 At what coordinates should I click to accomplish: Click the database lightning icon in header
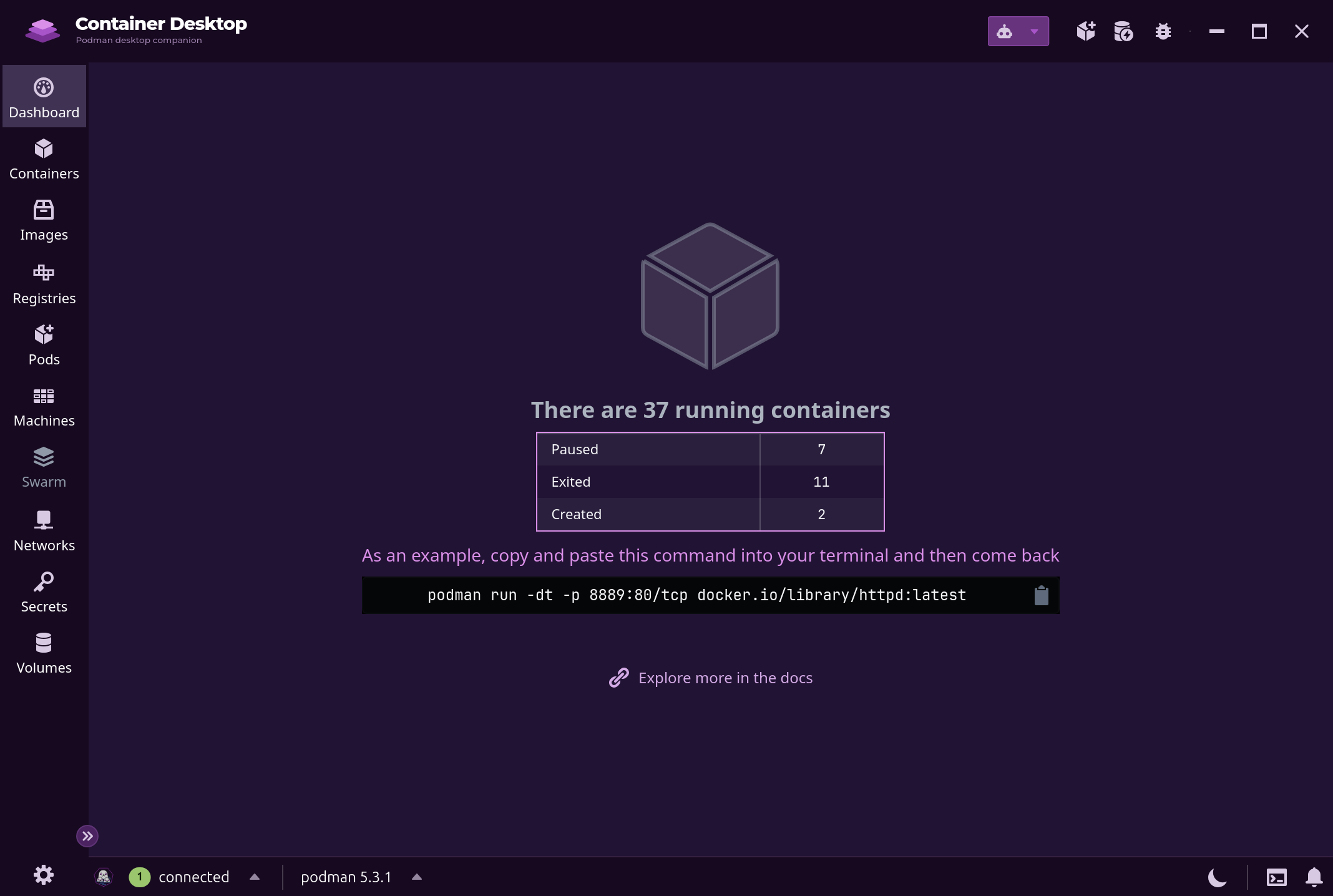point(1123,31)
